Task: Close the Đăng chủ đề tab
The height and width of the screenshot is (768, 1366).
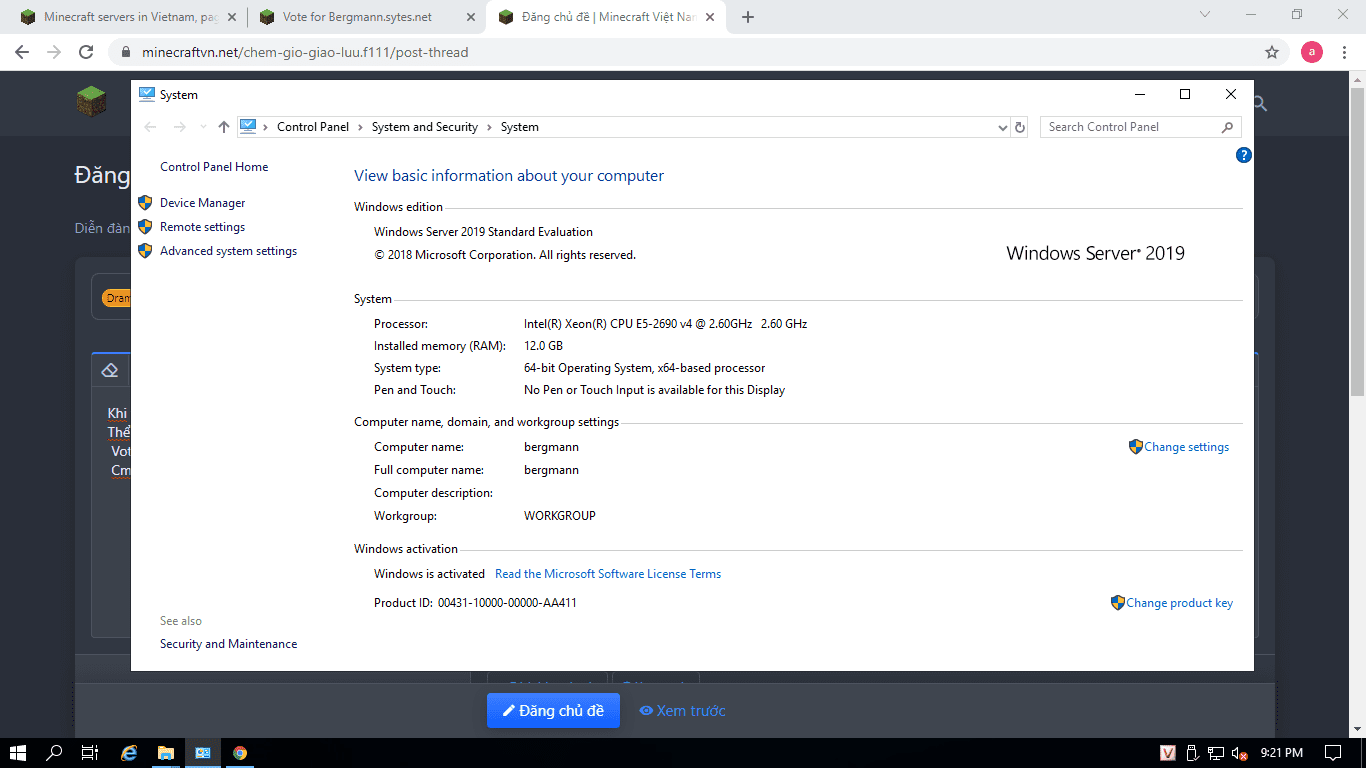Action: pos(711,17)
